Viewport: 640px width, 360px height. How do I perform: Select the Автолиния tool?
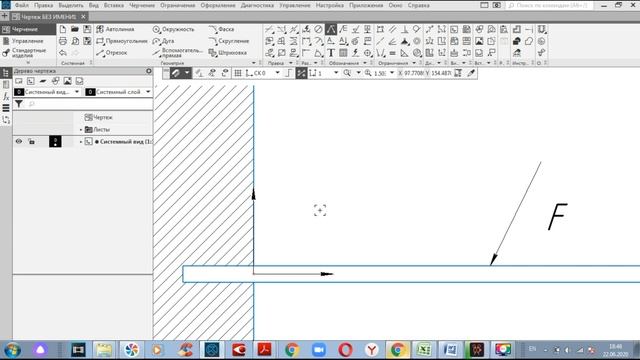coord(115,29)
